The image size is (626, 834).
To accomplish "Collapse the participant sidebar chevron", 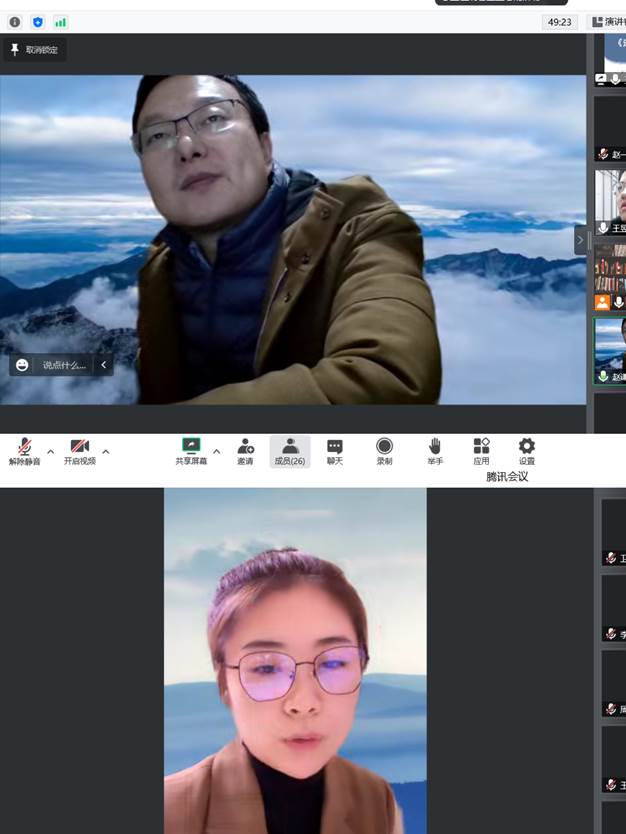I will click(580, 240).
